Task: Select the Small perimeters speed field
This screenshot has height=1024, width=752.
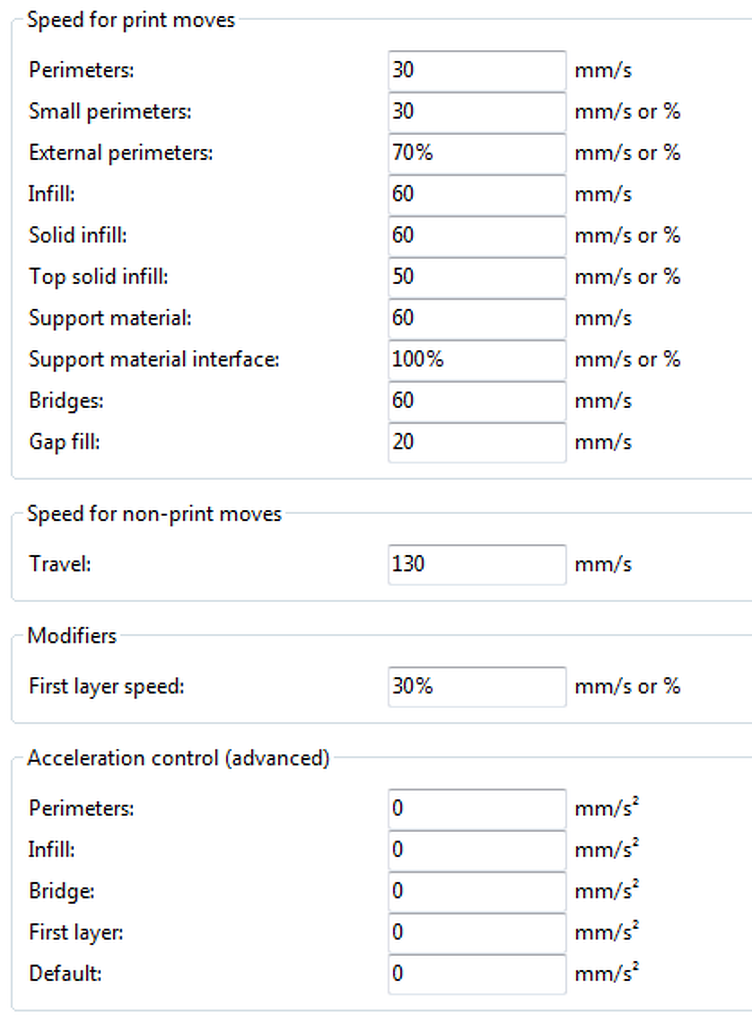Action: tap(477, 112)
